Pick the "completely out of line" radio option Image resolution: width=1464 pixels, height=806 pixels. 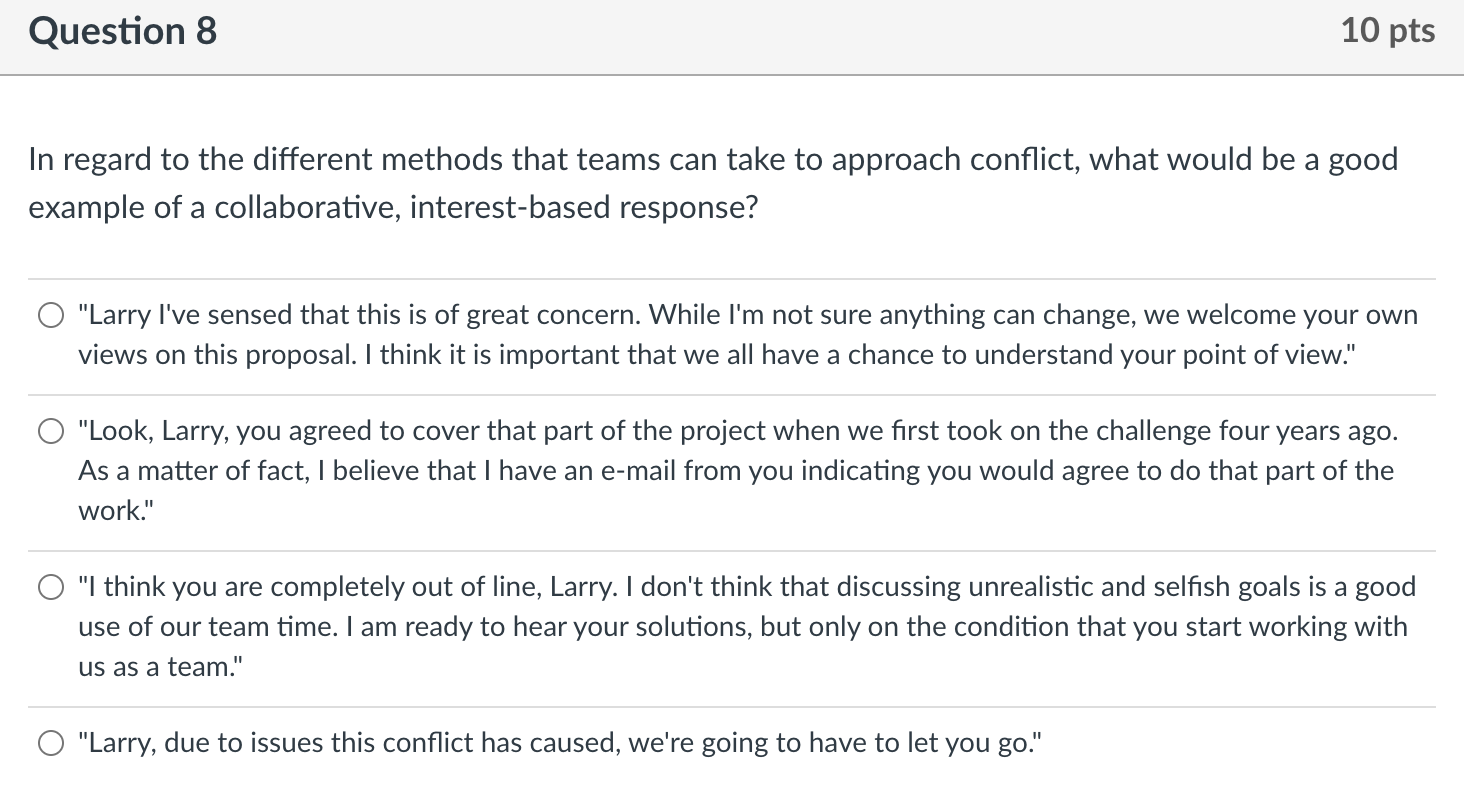tap(50, 588)
